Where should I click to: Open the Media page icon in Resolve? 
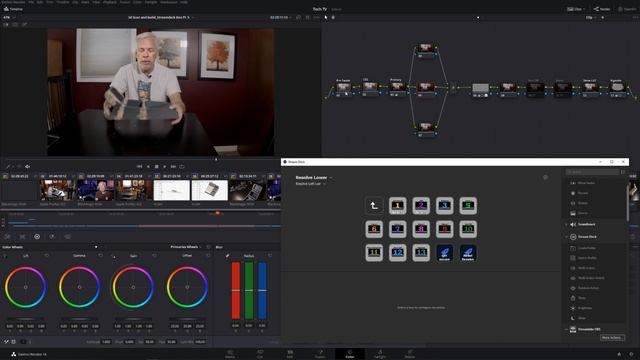pyautogui.click(x=230, y=353)
